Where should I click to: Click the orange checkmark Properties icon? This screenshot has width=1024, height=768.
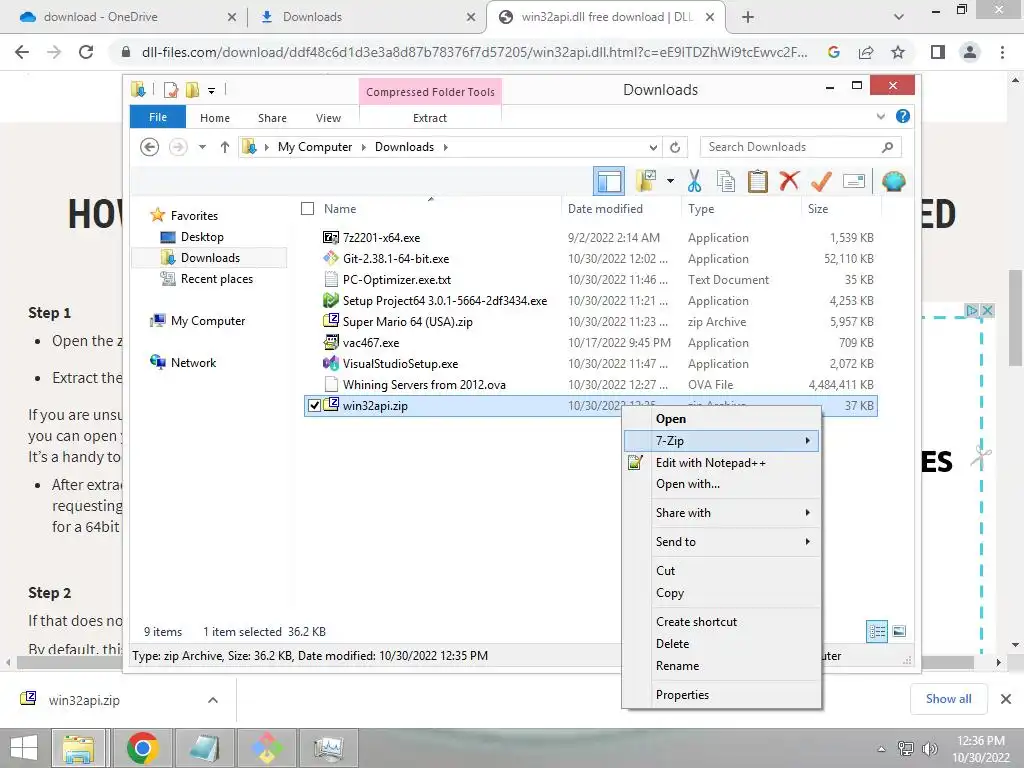coord(821,181)
